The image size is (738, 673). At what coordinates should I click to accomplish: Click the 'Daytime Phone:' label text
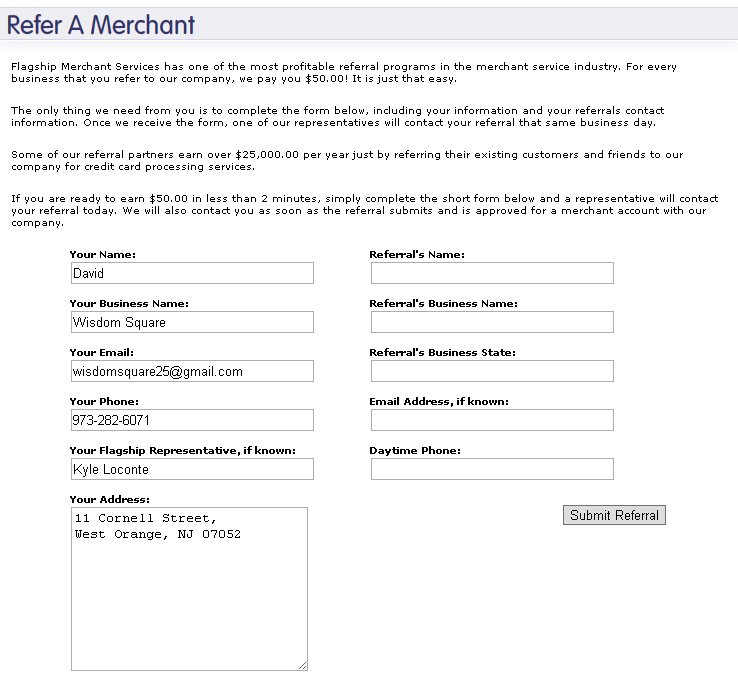pos(414,450)
